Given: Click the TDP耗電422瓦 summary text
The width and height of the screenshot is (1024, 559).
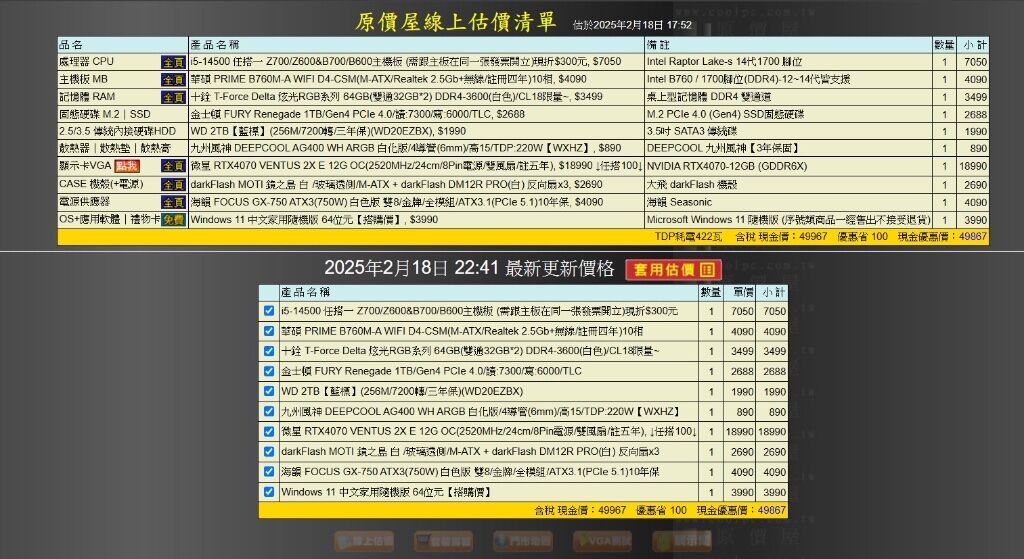Looking at the screenshot, I should click(x=688, y=236).
